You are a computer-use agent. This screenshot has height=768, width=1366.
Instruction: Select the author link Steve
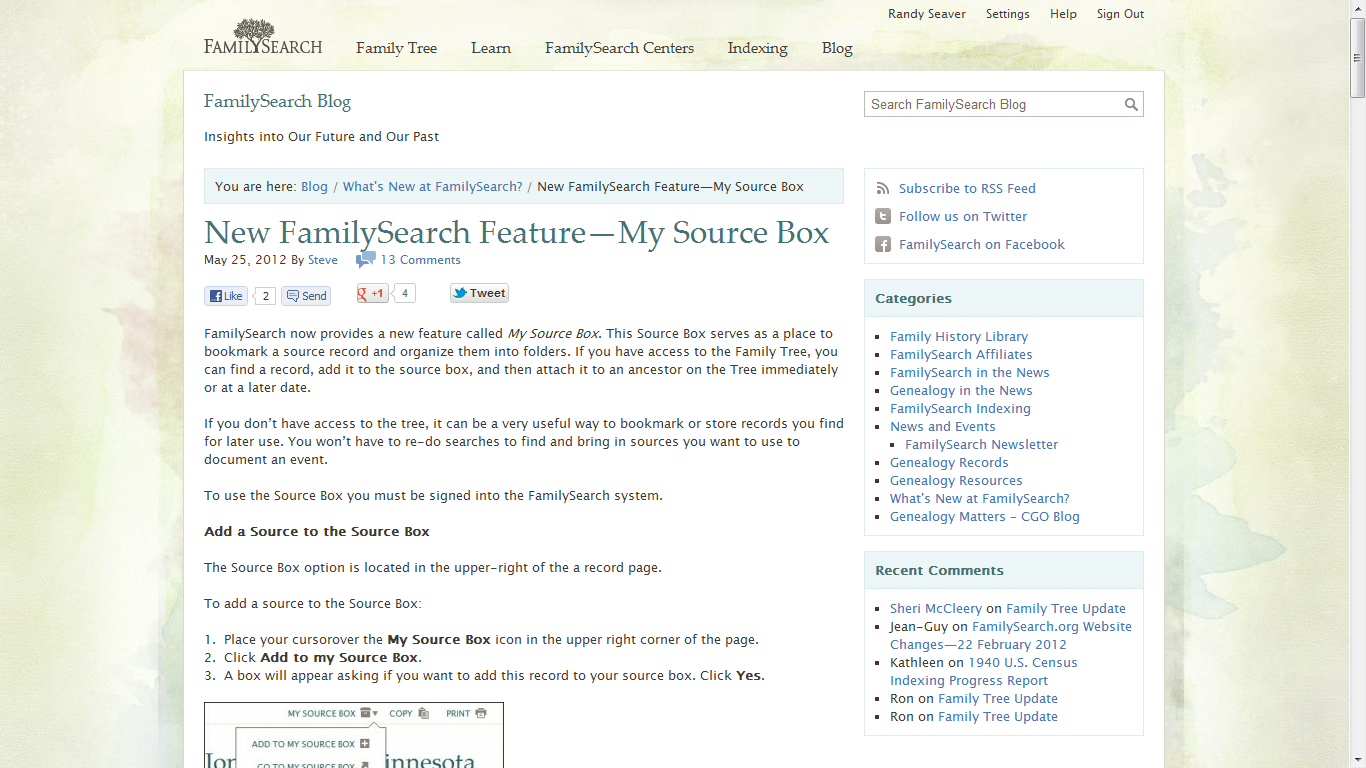pyautogui.click(x=323, y=260)
